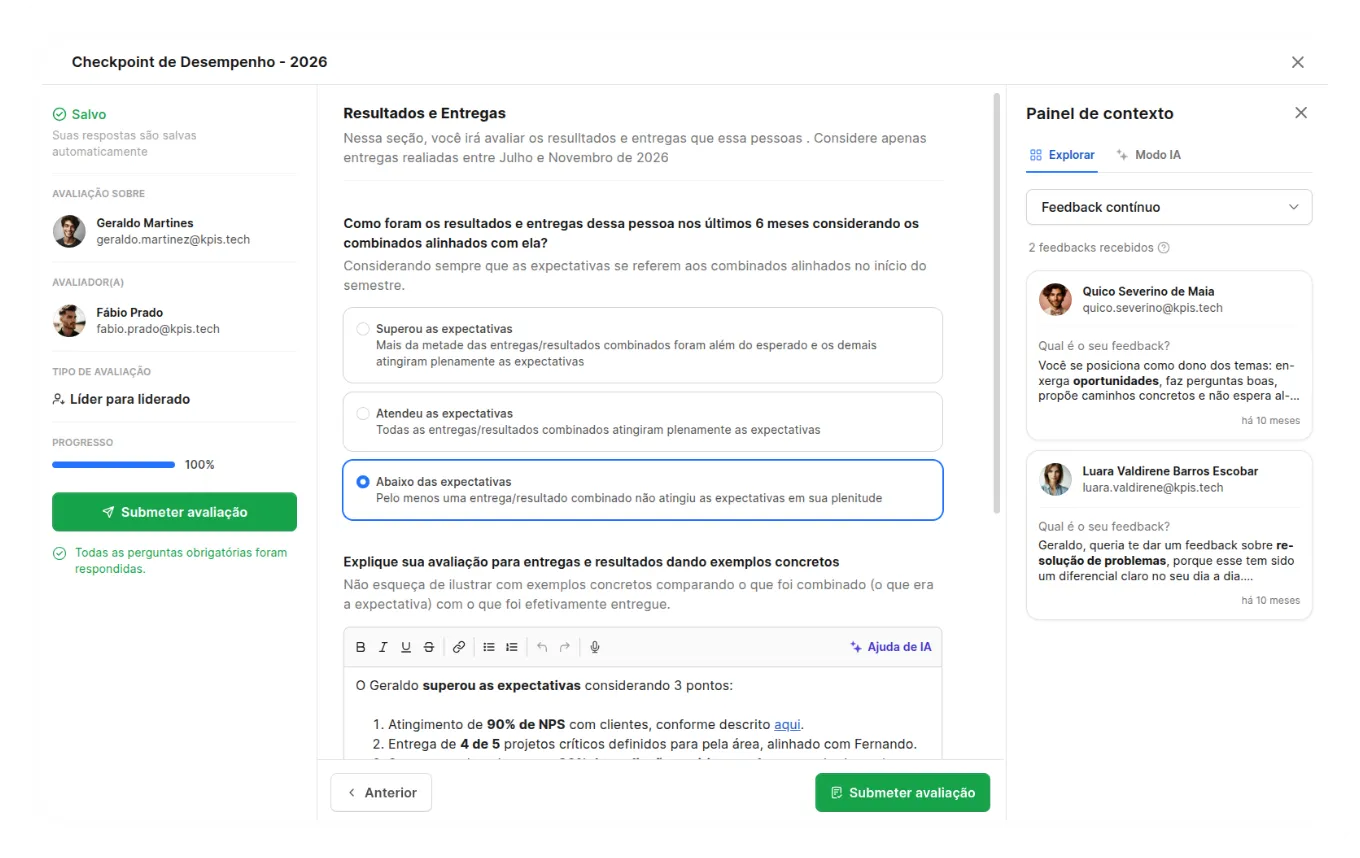Image resolution: width=1360 pixels, height=858 pixels.
Task: Open Ajuda de IA assistance
Action: click(890, 647)
